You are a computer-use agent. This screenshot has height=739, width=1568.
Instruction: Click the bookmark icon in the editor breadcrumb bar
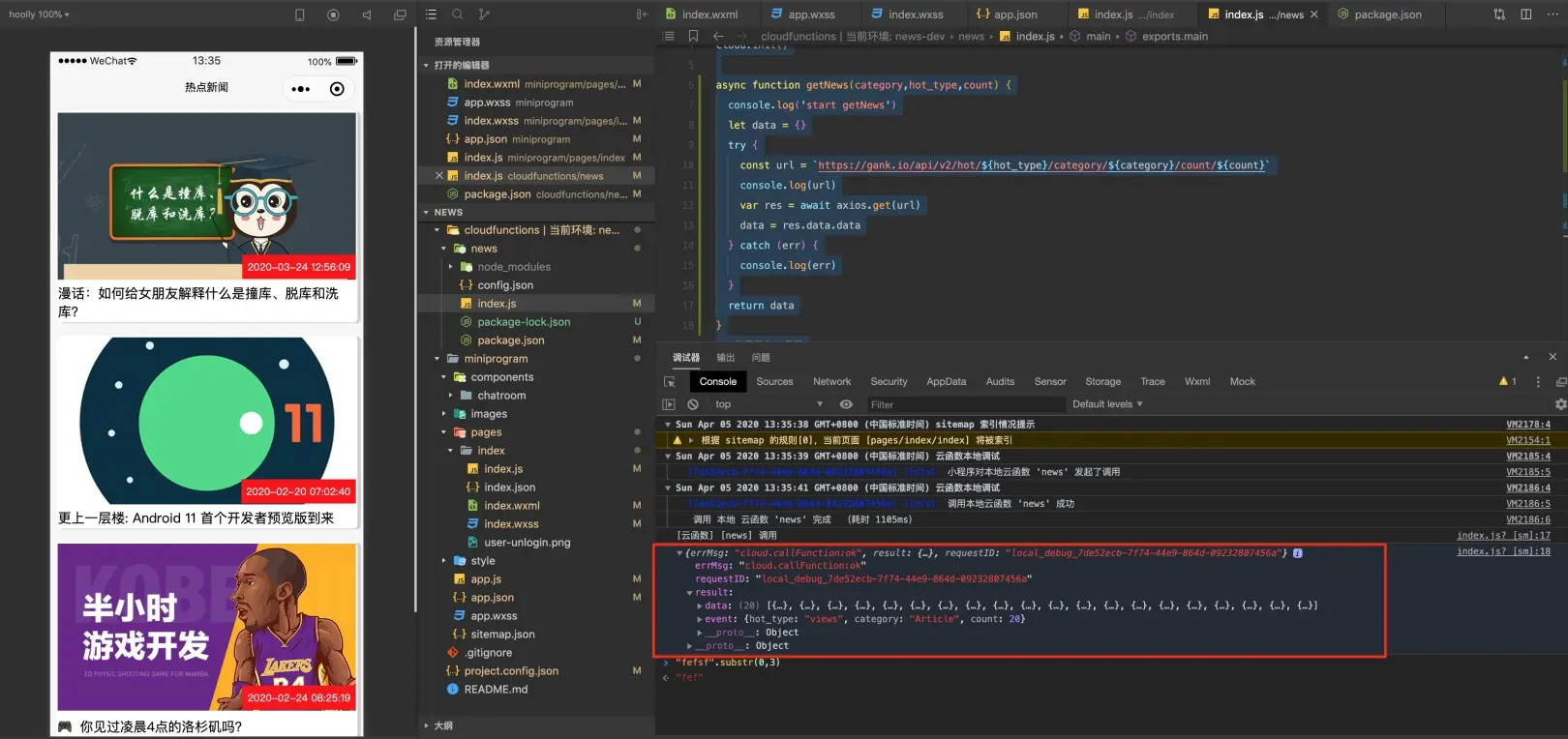693,36
